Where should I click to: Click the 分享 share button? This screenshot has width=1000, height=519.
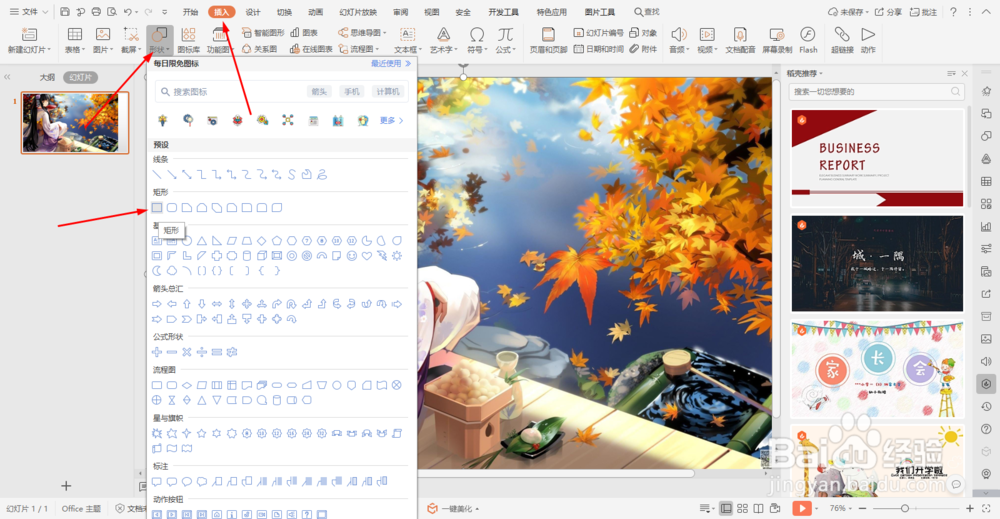pyautogui.click(x=888, y=11)
